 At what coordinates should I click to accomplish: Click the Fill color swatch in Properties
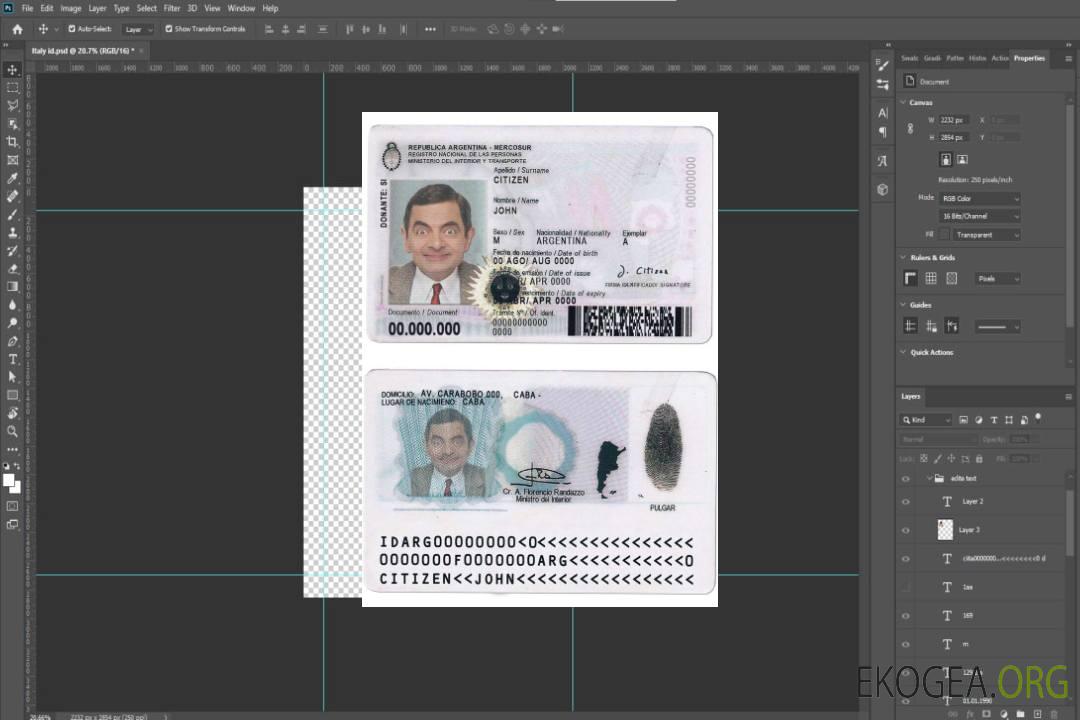(x=944, y=235)
